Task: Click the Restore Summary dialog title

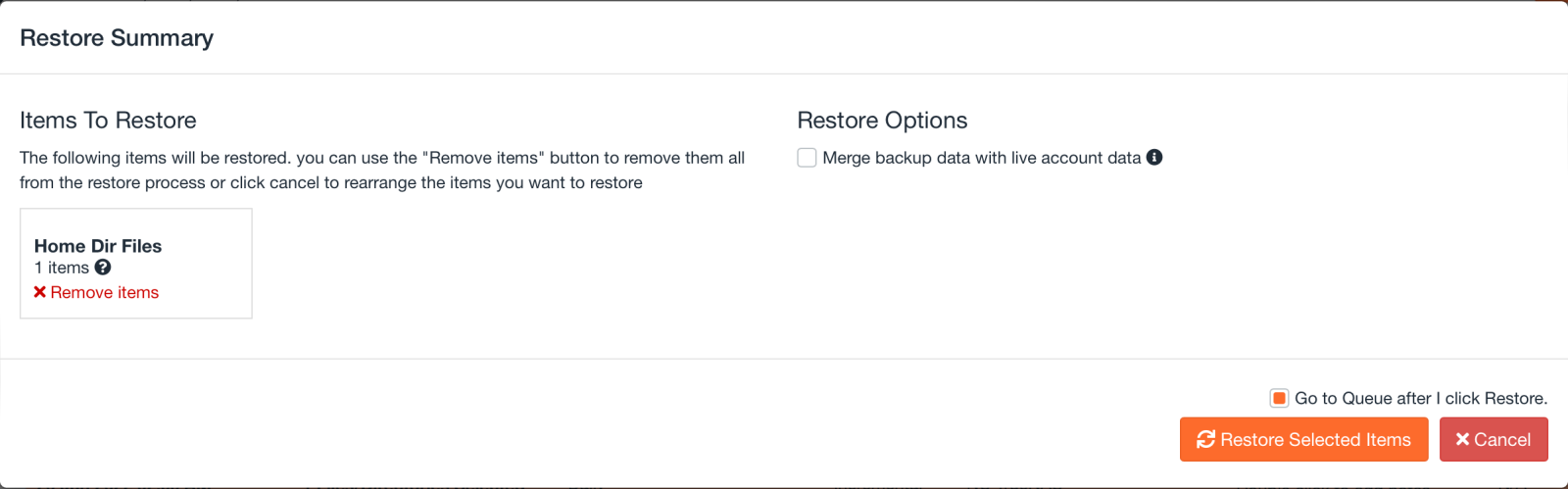Action: pos(117,37)
